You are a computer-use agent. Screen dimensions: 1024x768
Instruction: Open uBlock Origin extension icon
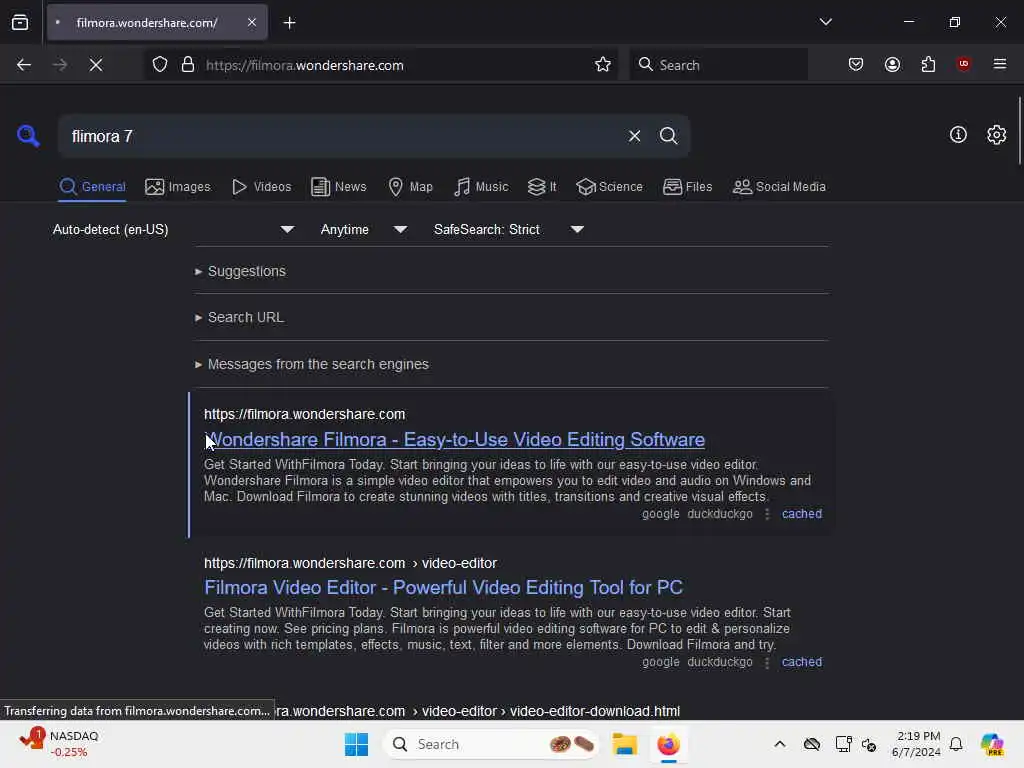pos(964,64)
